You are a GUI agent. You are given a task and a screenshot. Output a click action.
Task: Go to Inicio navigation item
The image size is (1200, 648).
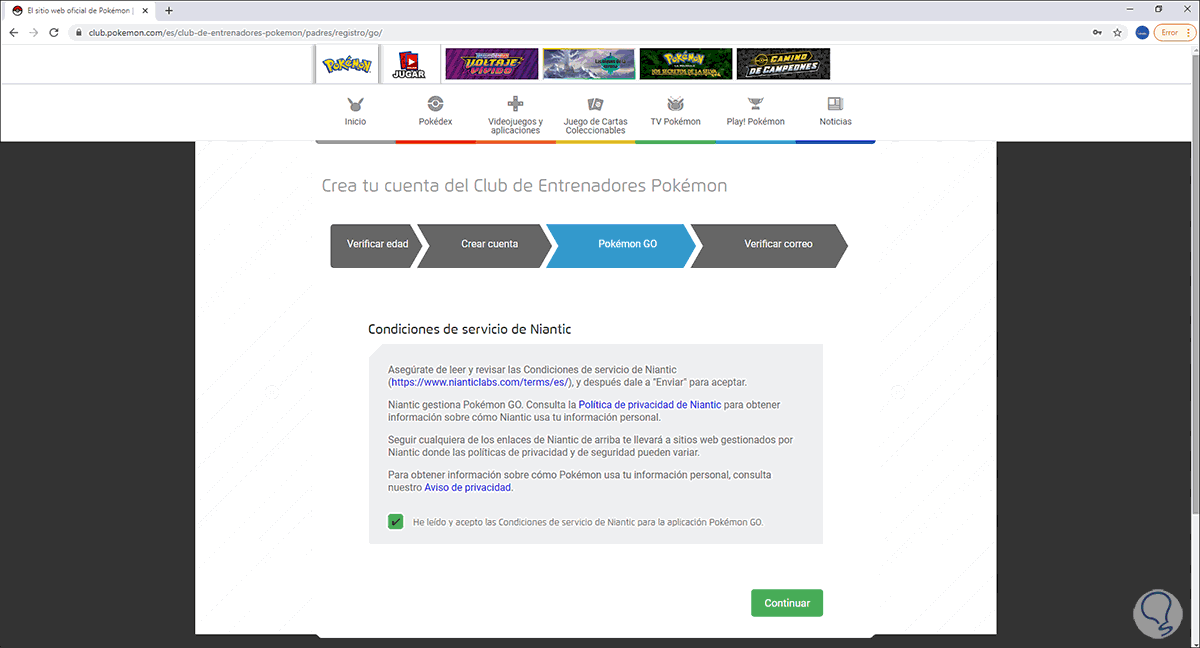tap(355, 112)
